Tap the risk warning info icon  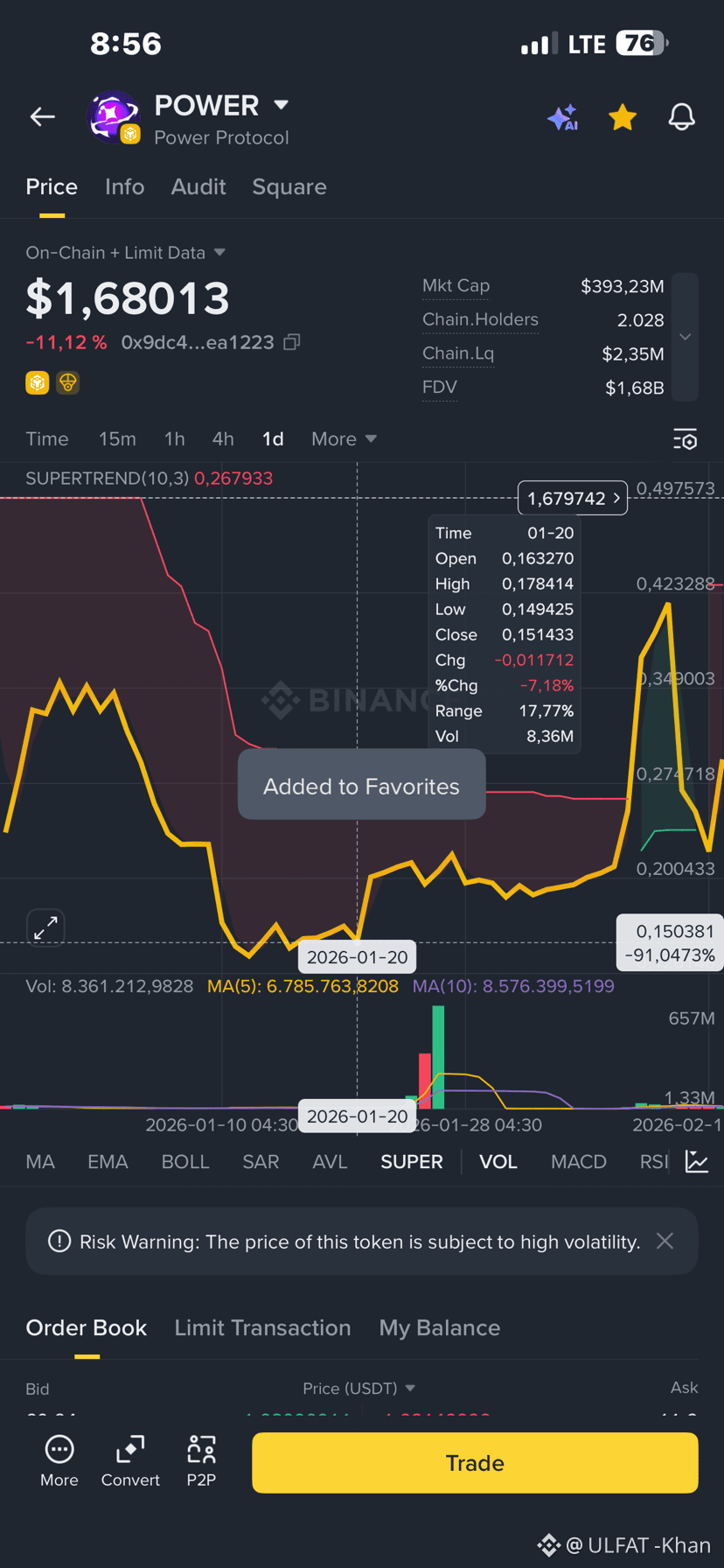(x=59, y=1241)
